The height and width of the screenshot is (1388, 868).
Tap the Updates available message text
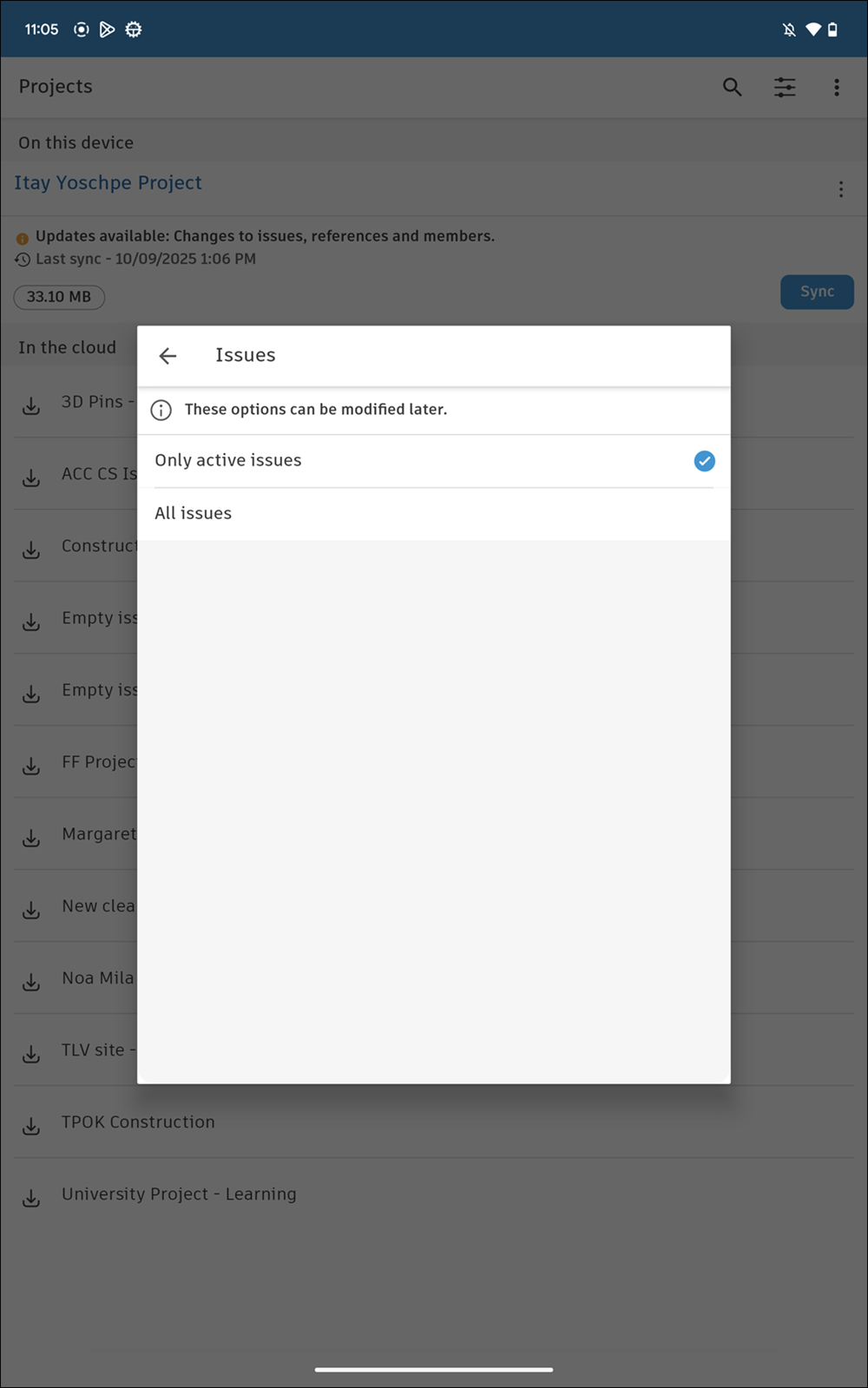point(265,236)
